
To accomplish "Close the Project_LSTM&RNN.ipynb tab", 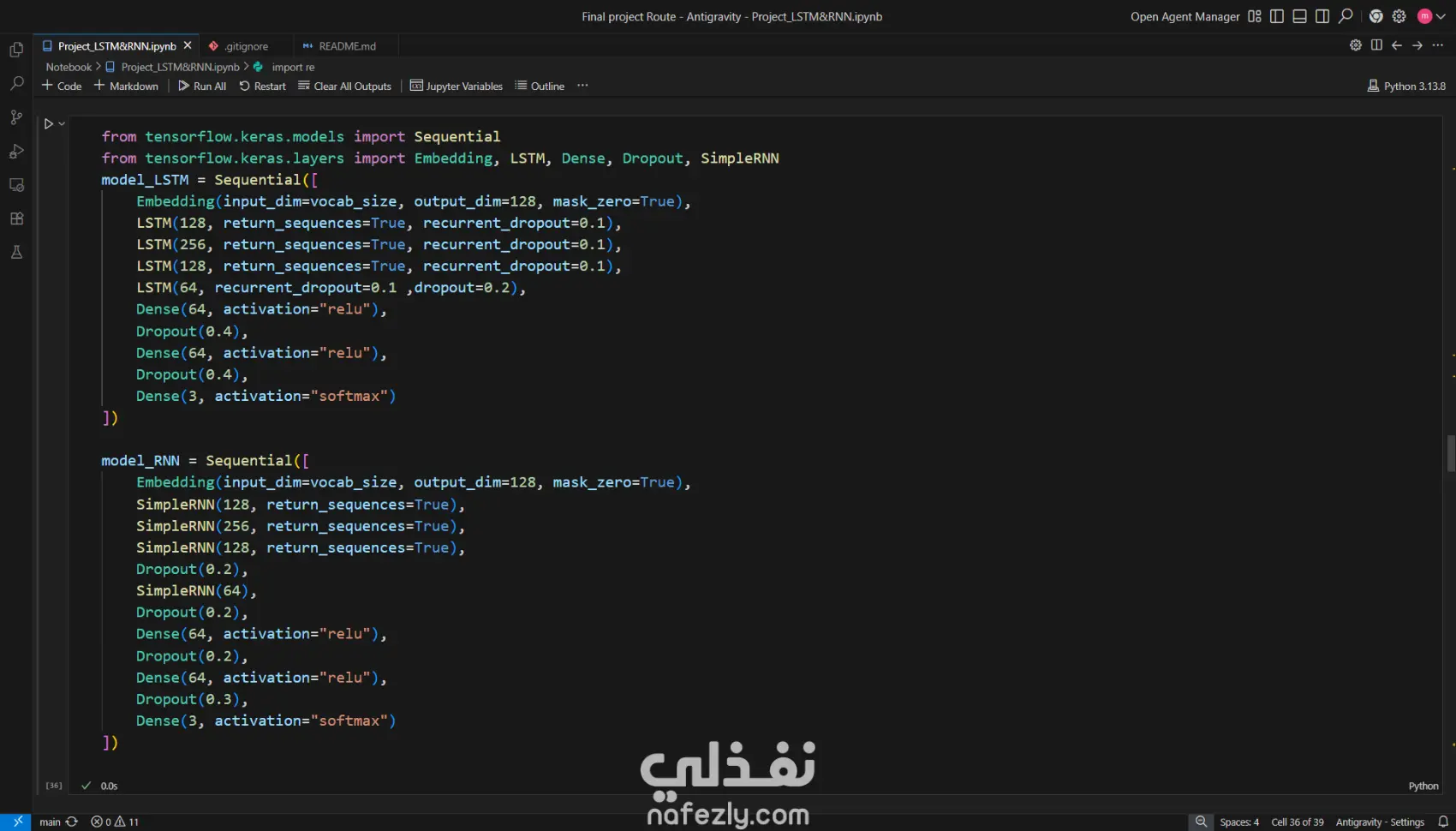I will 188,45.
